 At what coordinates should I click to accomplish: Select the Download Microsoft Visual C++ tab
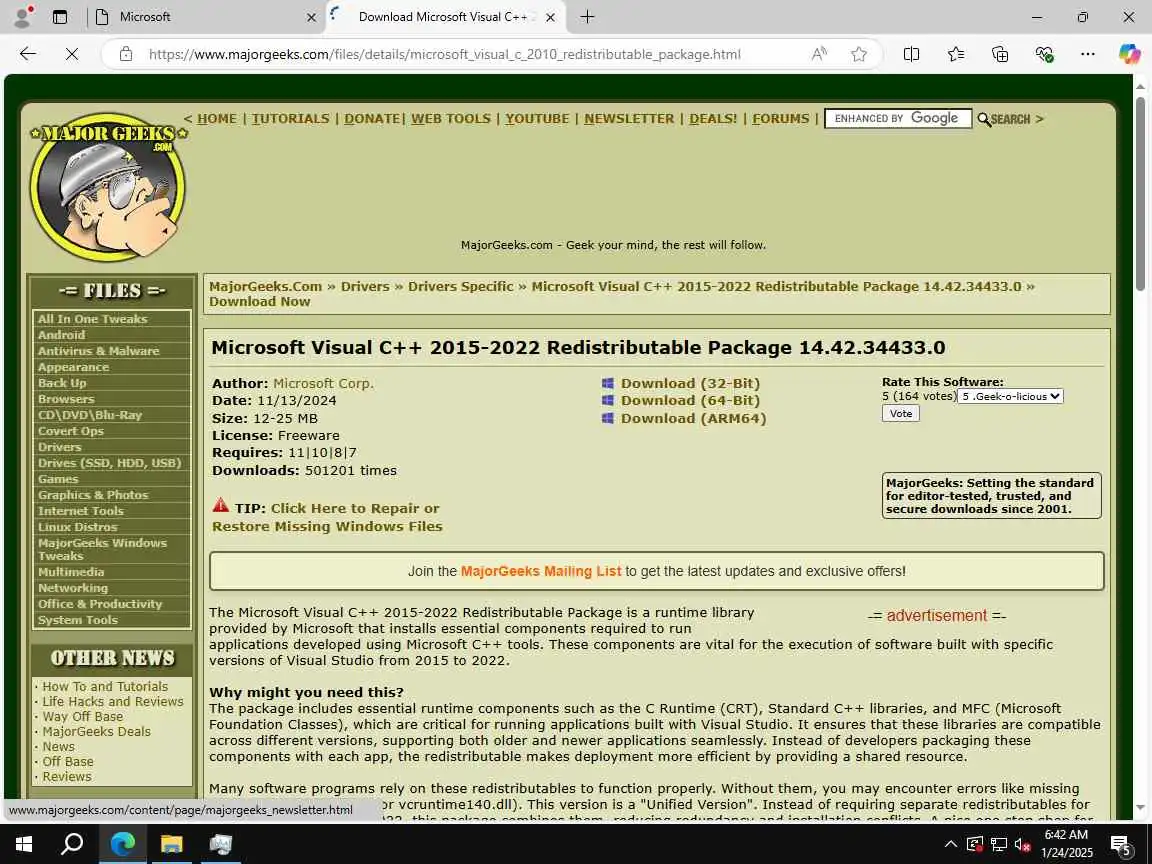(x=445, y=17)
